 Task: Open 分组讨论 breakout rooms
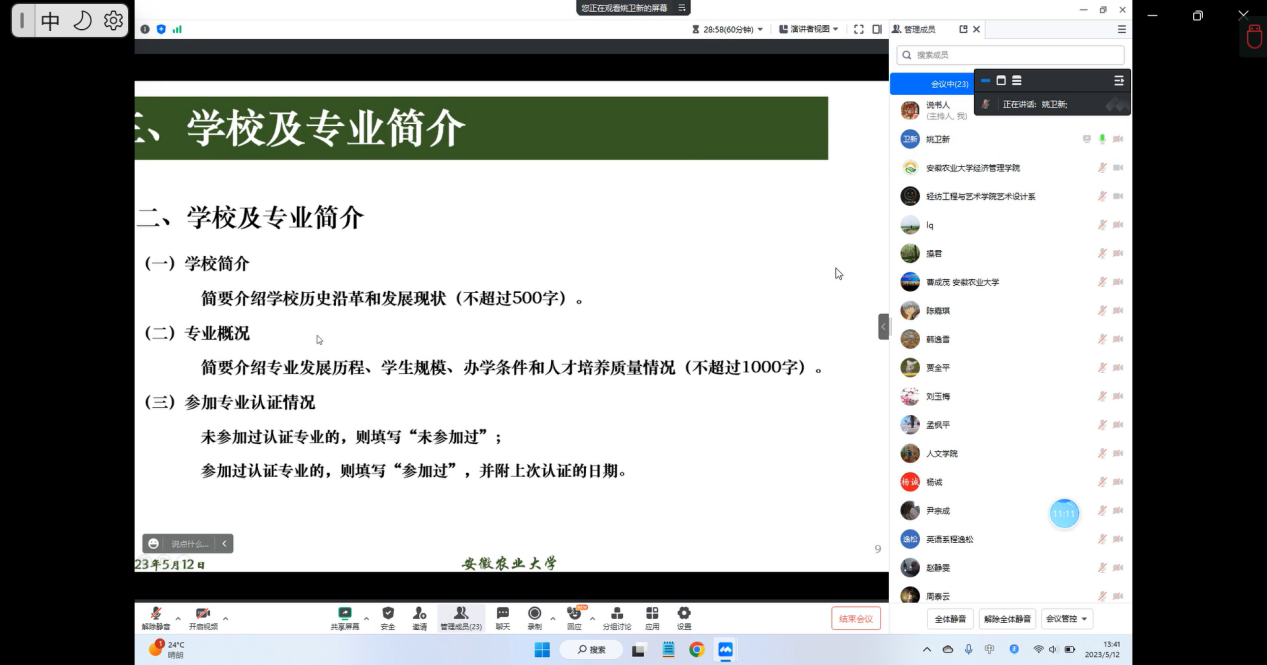point(617,617)
